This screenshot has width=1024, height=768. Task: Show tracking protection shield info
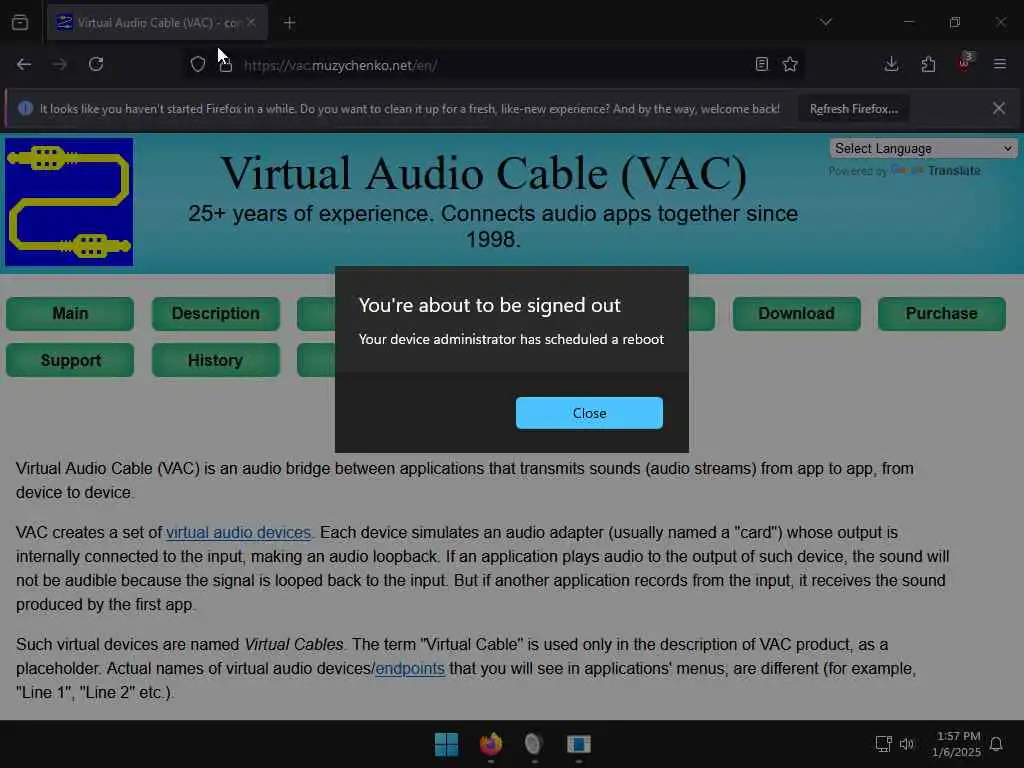pyautogui.click(x=198, y=64)
